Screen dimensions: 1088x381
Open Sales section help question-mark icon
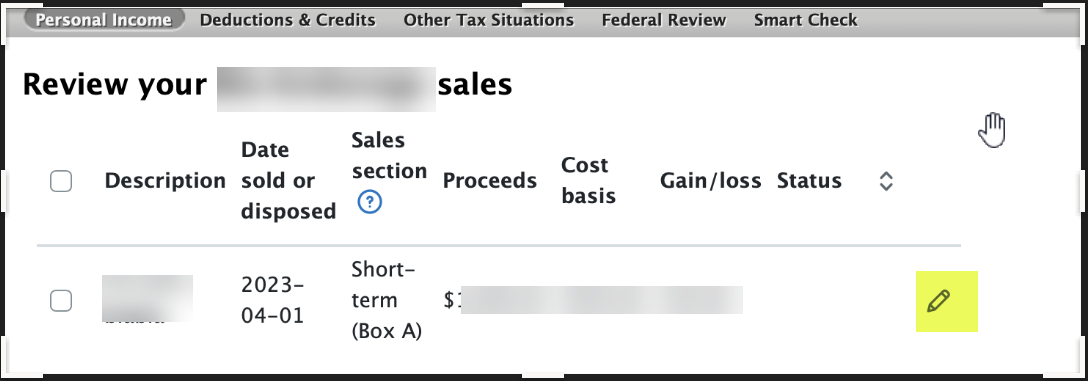(x=370, y=202)
